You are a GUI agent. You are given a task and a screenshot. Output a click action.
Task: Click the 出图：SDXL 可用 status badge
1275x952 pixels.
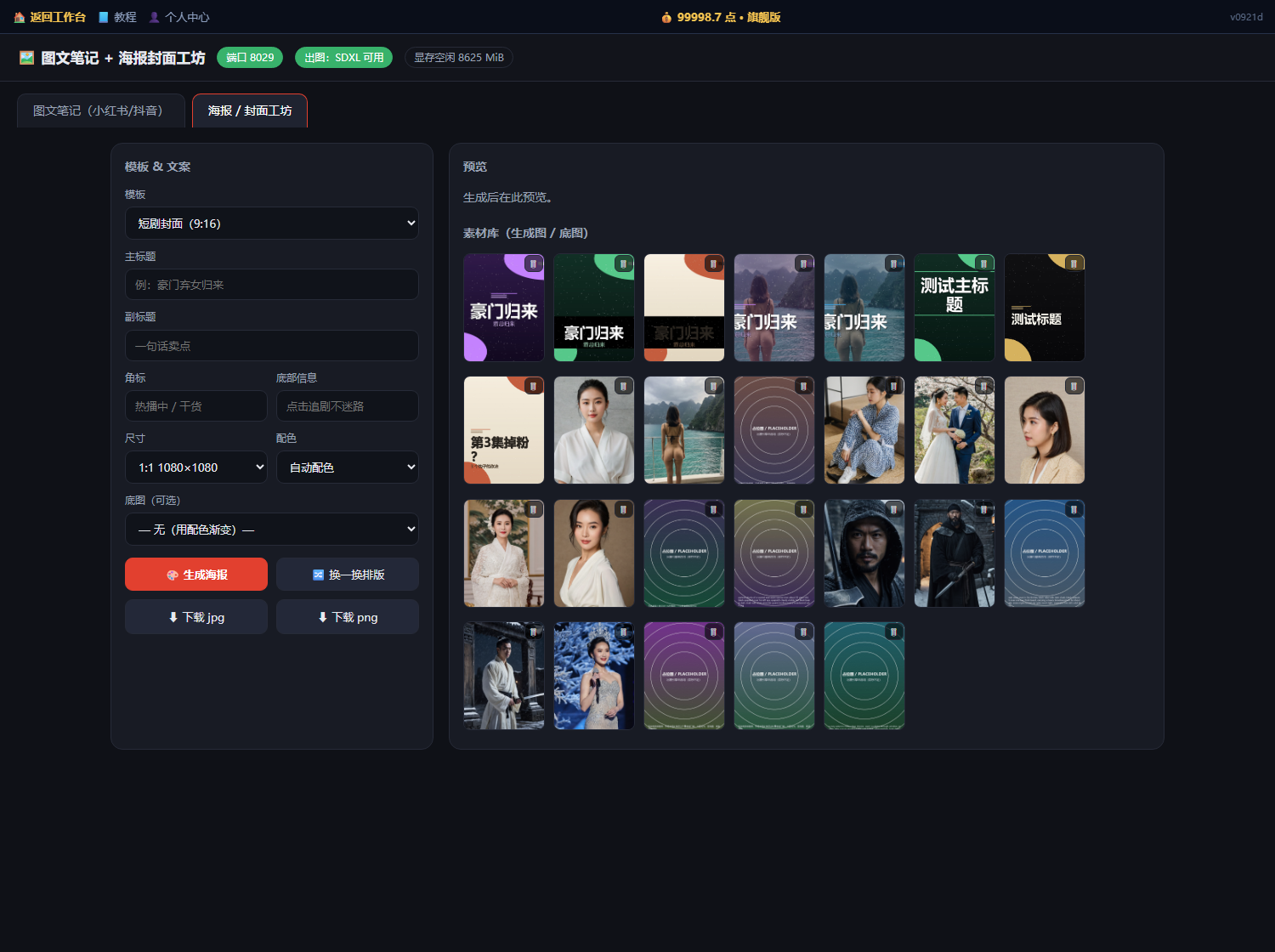(x=344, y=58)
